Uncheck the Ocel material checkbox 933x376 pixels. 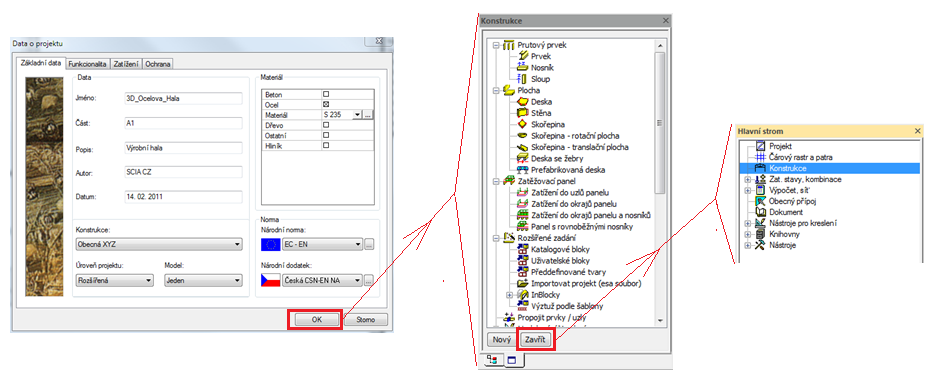tap(325, 104)
